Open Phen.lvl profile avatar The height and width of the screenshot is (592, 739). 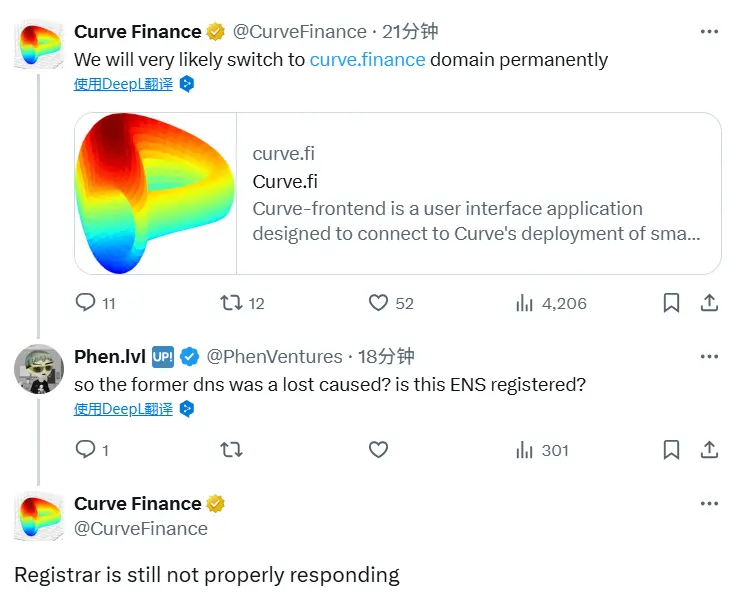[39, 371]
